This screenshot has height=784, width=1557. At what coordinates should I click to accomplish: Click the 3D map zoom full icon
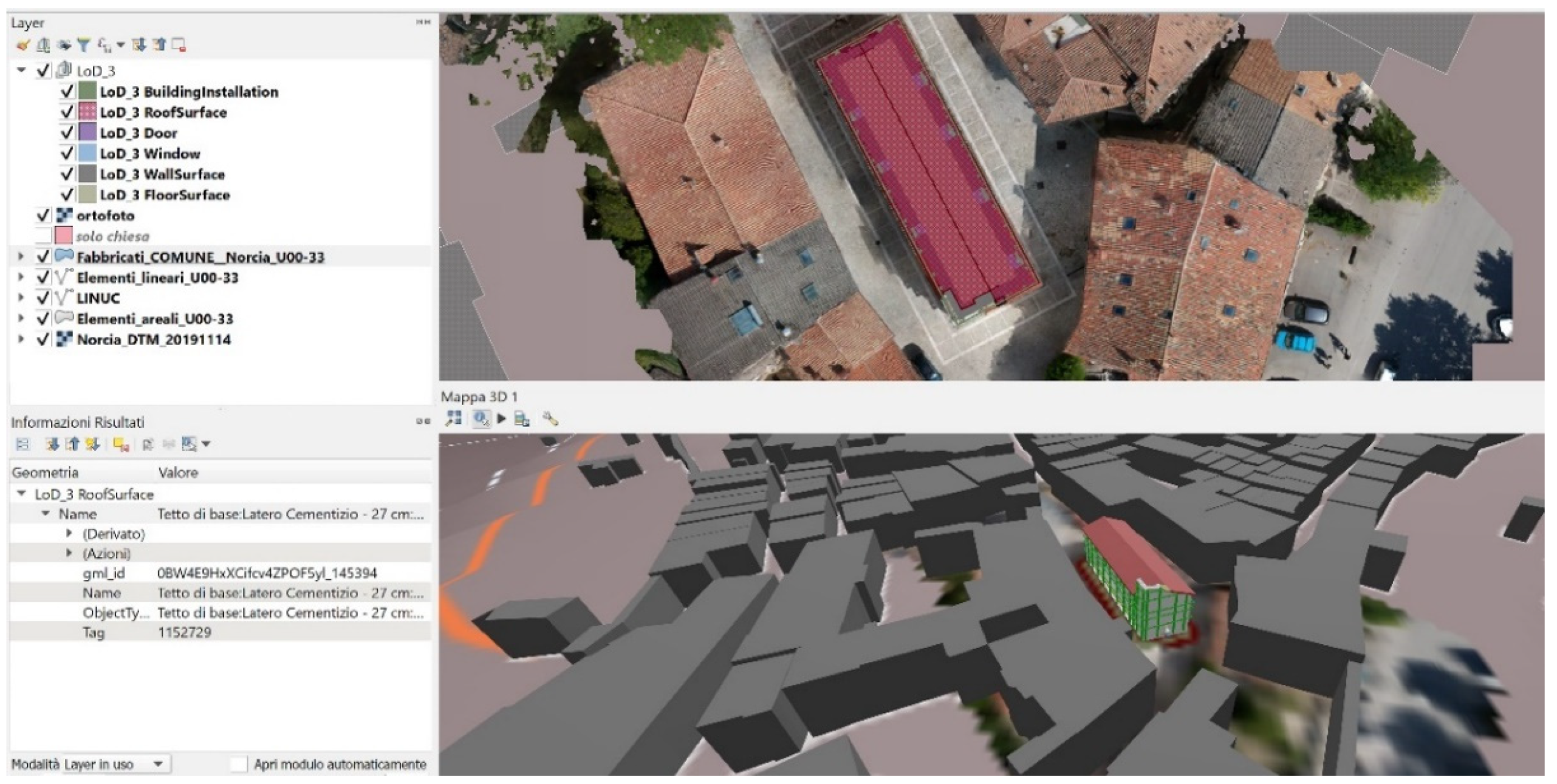(453, 418)
